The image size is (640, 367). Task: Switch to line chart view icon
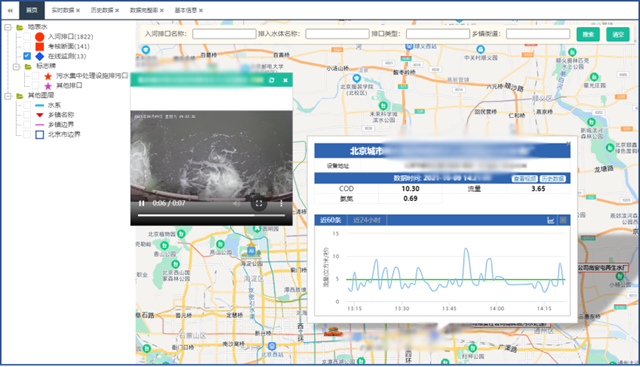pos(551,220)
